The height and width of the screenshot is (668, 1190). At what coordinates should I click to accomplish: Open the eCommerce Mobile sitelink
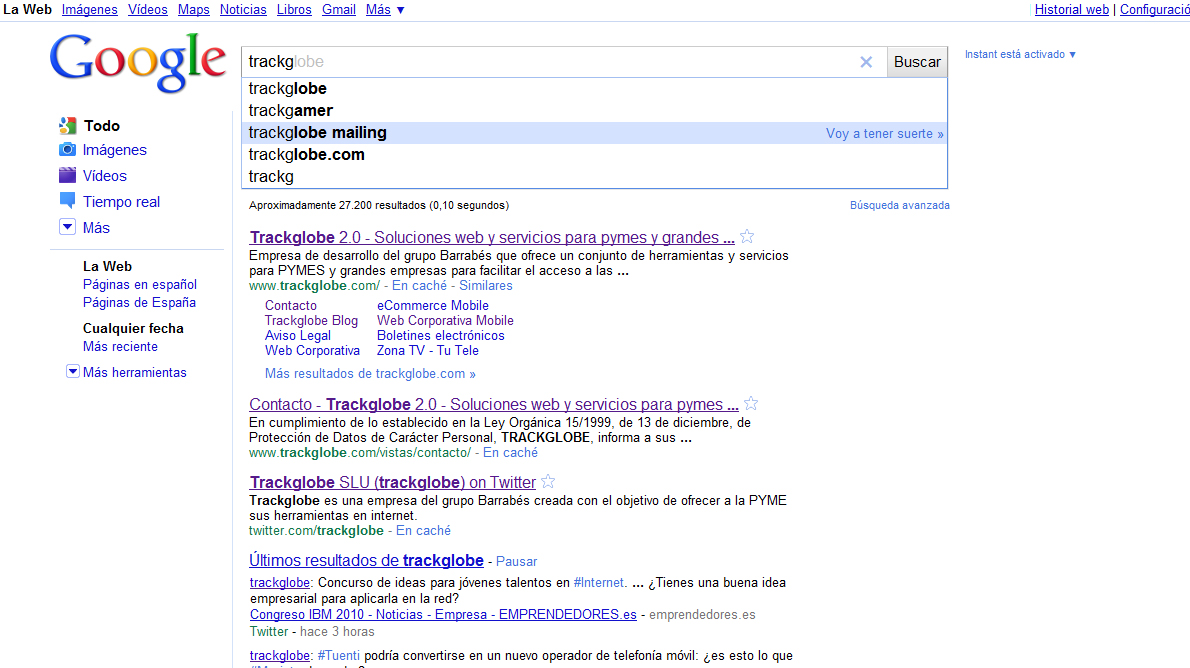(433, 306)
